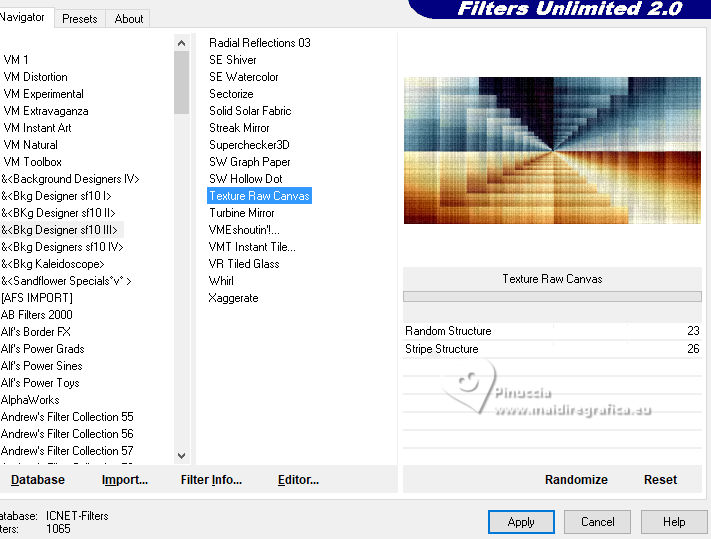Select VM 1 category
Image resolution: width=711 pixels, height=539 pixels.
point(16,60)
